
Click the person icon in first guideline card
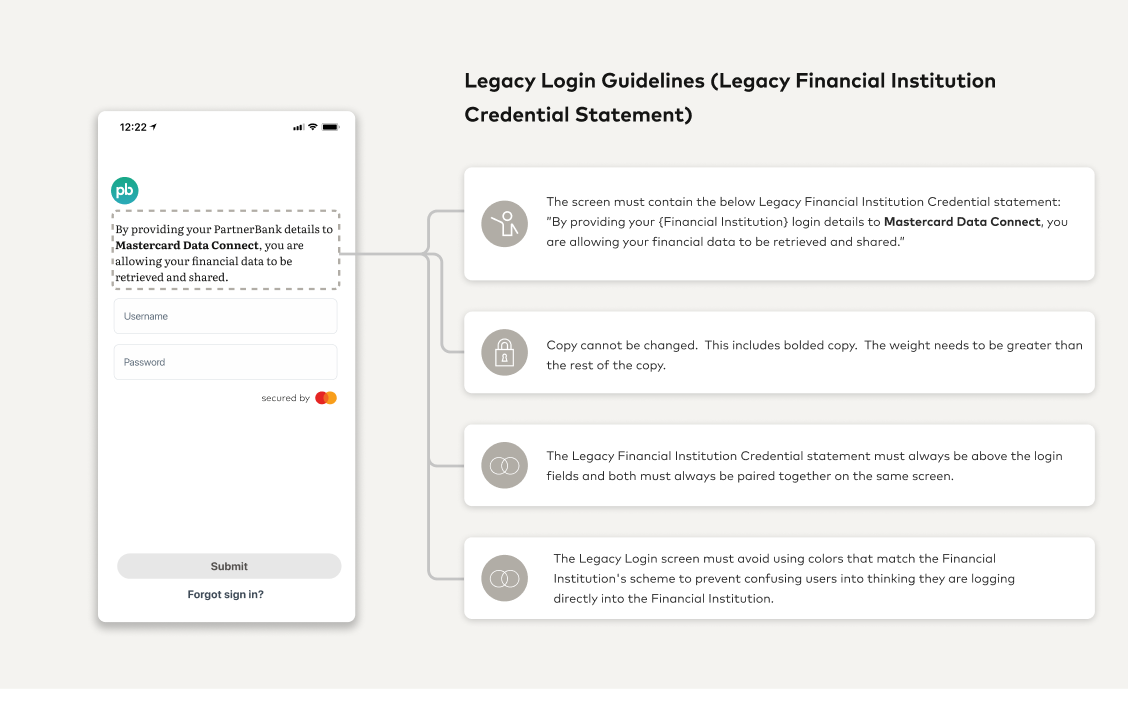504,224
